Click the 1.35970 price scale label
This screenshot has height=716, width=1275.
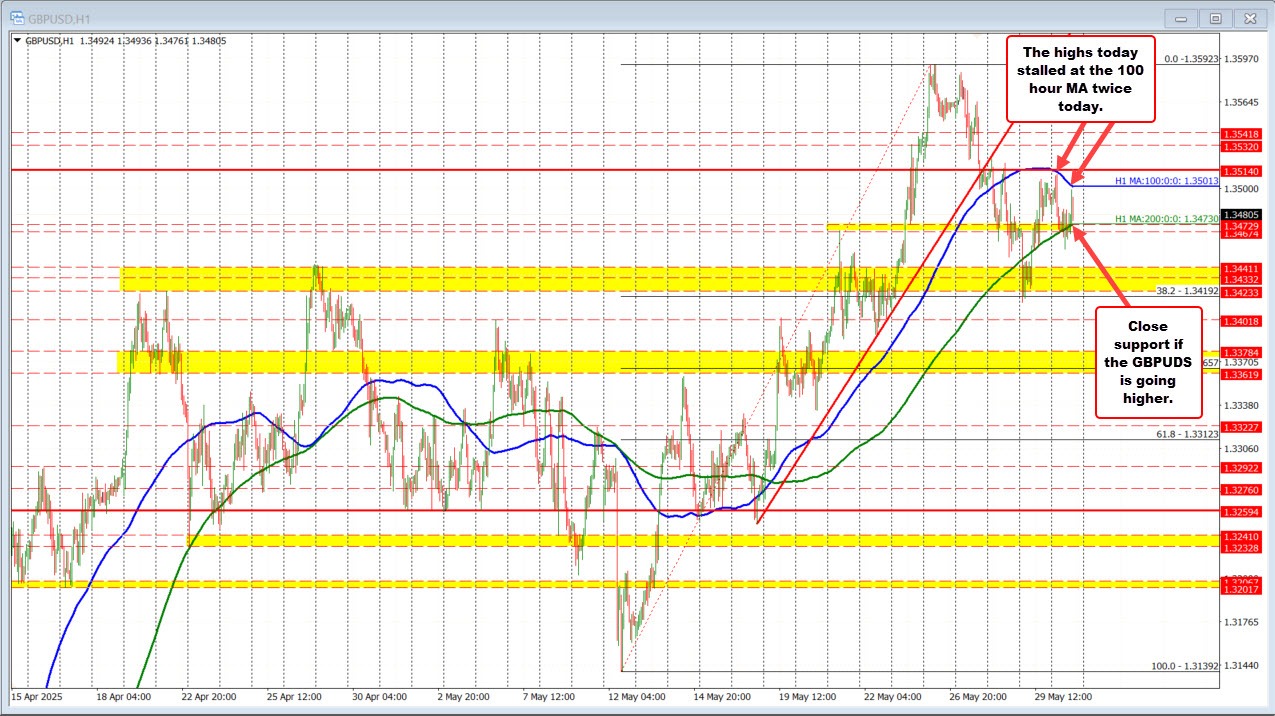1243,60
